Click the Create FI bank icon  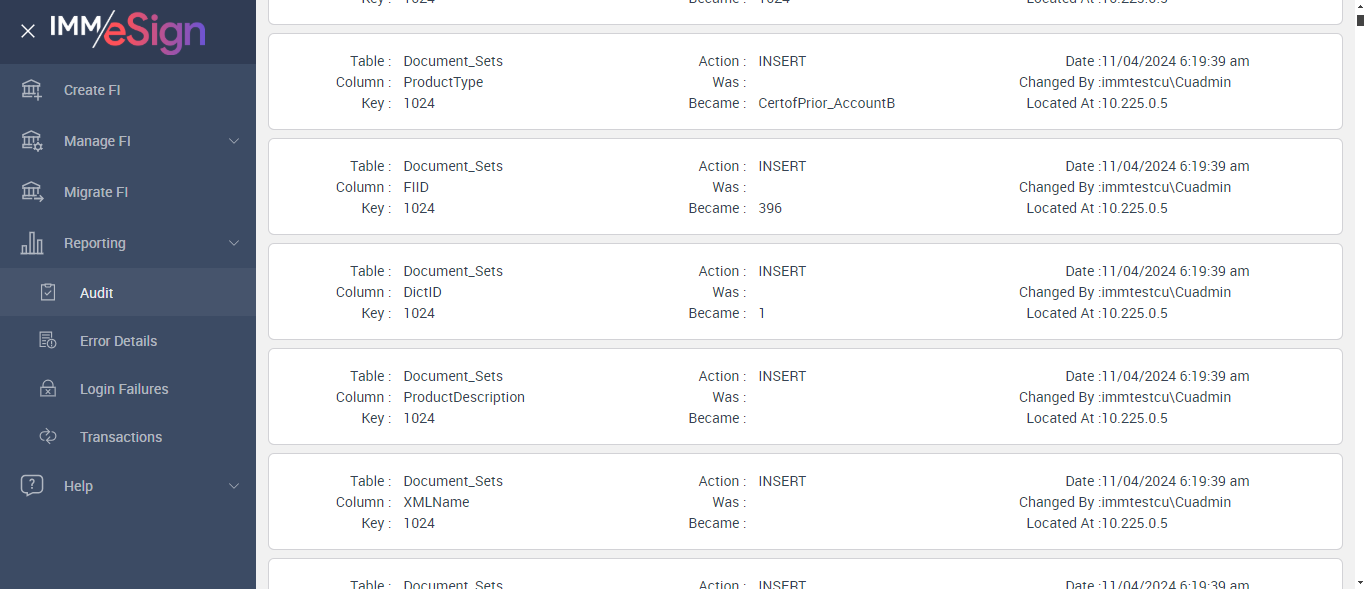(x=32, y=90)
